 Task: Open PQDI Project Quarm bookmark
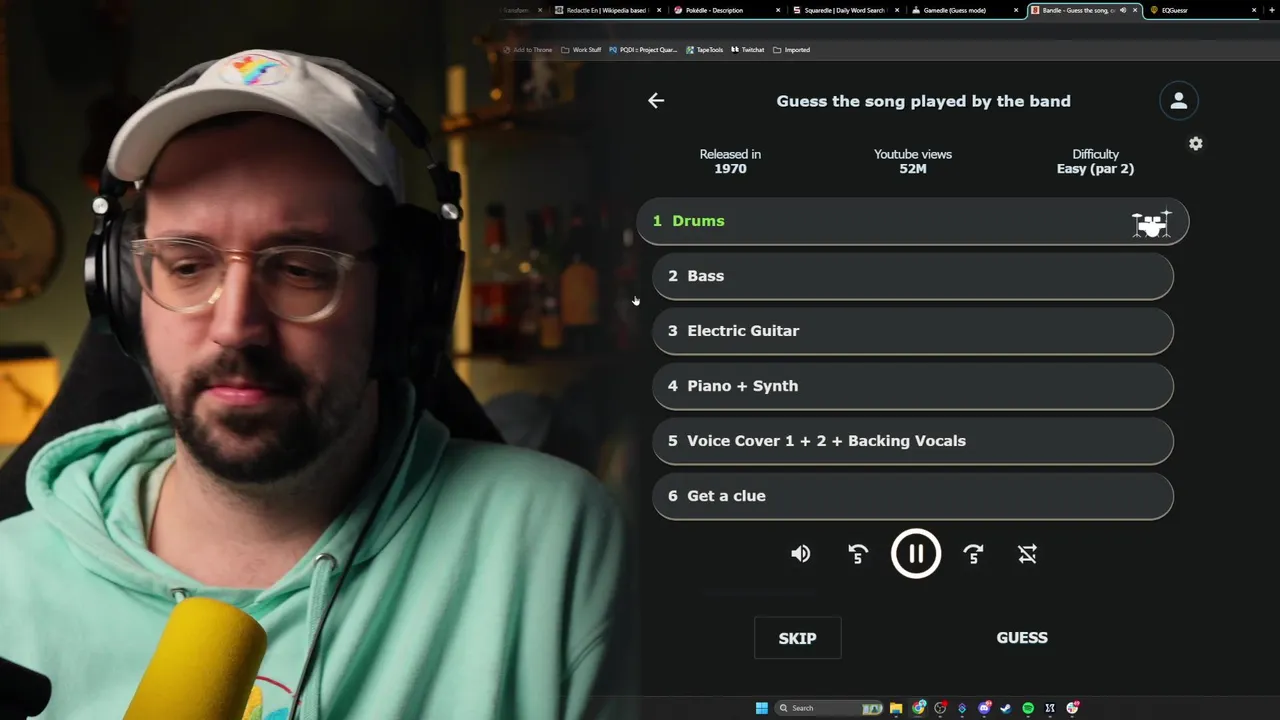[x=643, y=50]
